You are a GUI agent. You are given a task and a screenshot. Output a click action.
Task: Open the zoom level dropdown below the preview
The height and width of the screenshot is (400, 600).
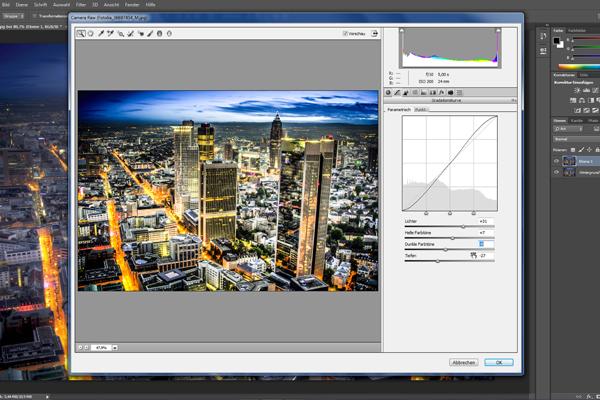point(115,347)
